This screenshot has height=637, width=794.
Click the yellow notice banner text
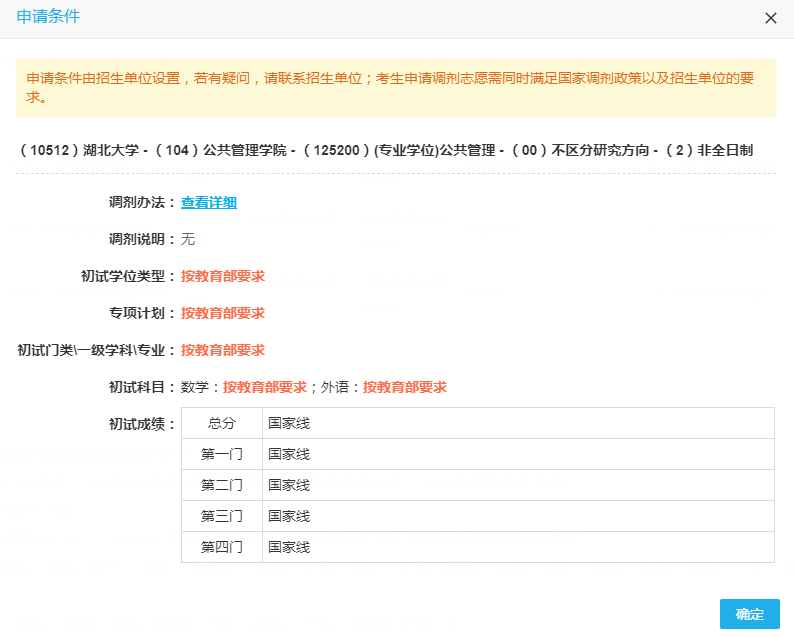click(x=396, y=87)
